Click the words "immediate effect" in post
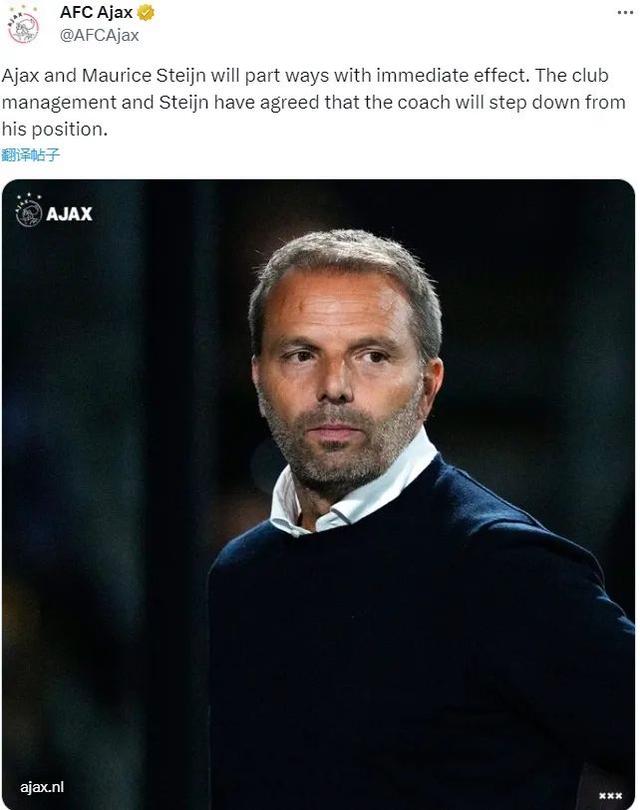The width and height of the screenshot is (640, 810). (x=452, y=75)
